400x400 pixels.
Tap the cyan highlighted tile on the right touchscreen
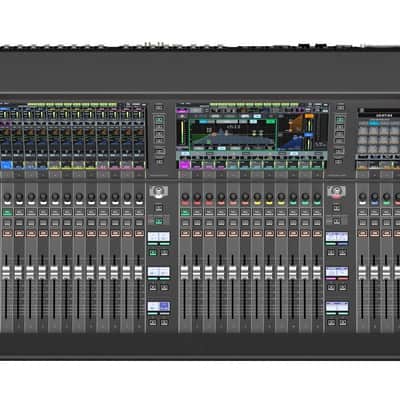click(x=374, y=123)
